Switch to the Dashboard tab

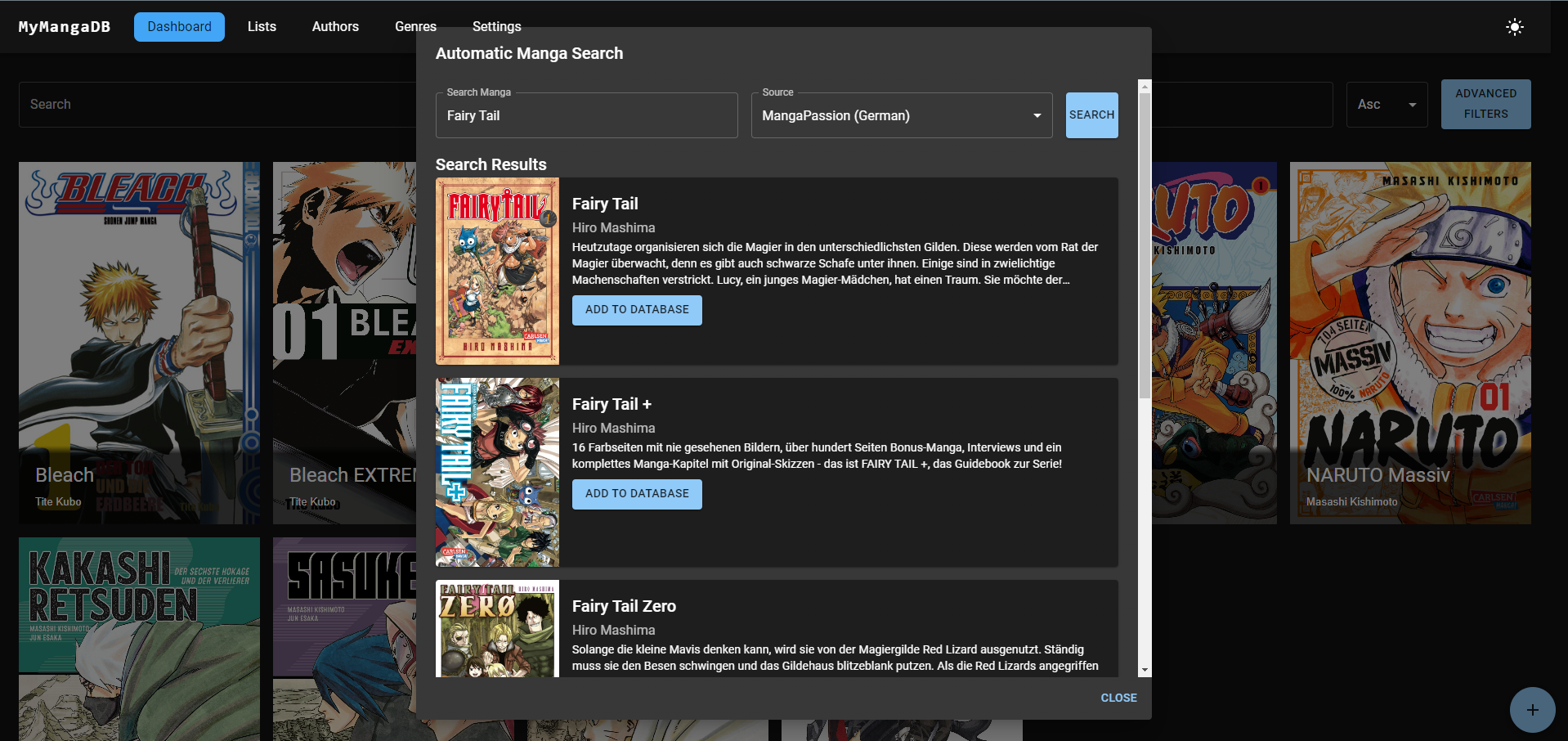[x=179, y=27]
